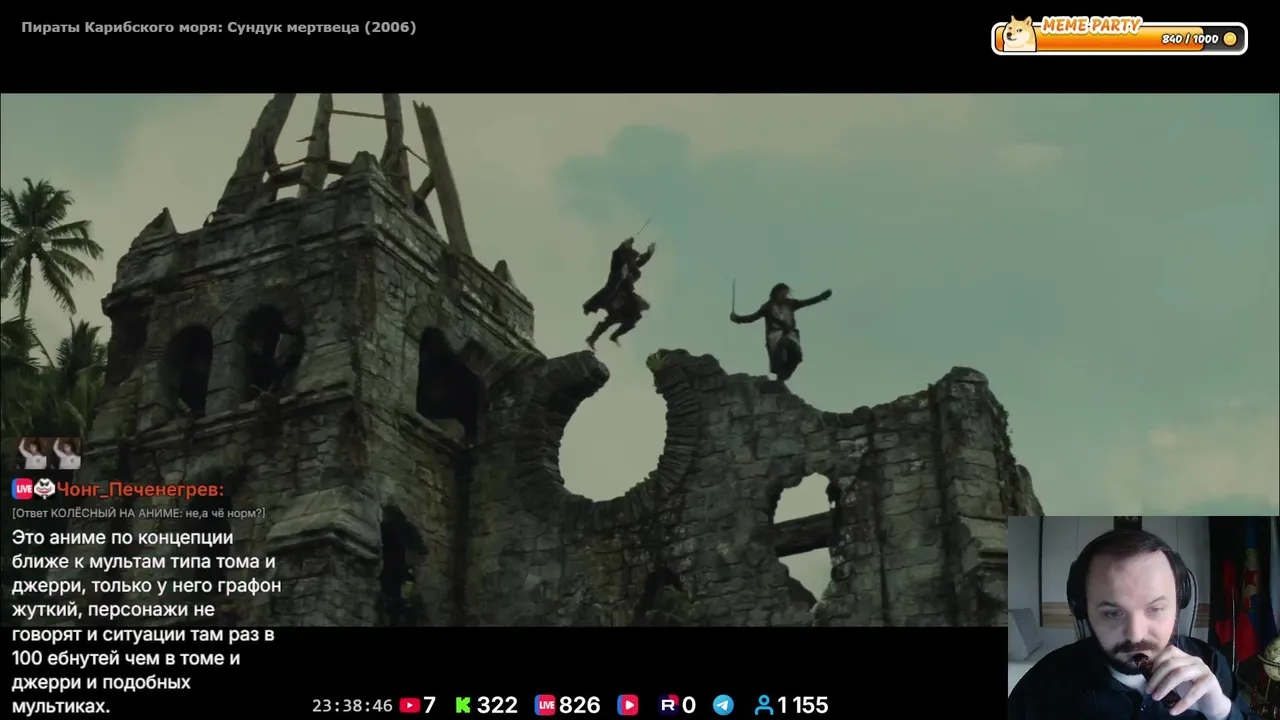Click the gold coin icon in Meme Party bar

click(1230, 39)
